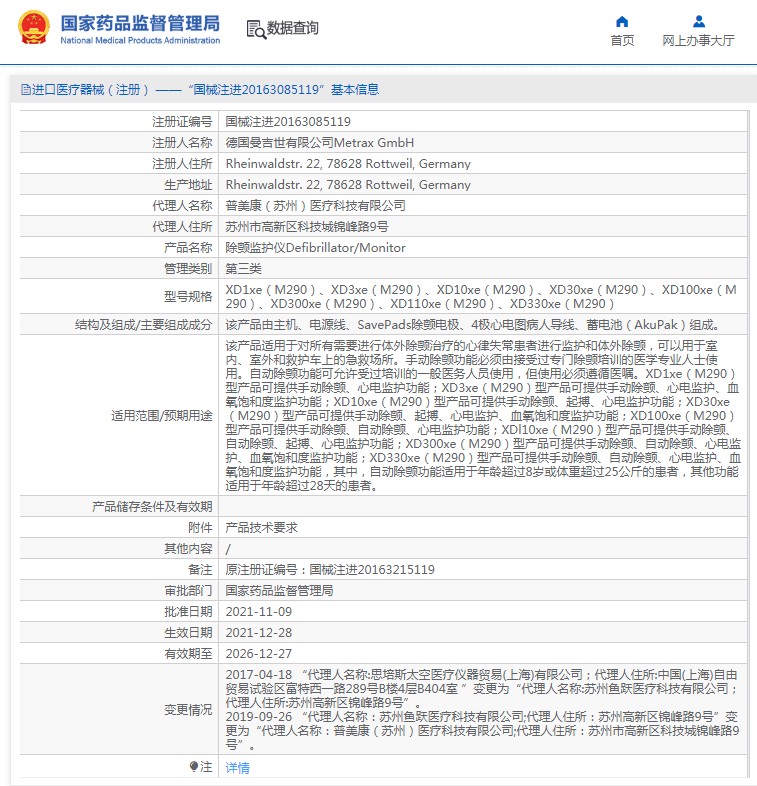Click the slash value of 其他内容

228,549
